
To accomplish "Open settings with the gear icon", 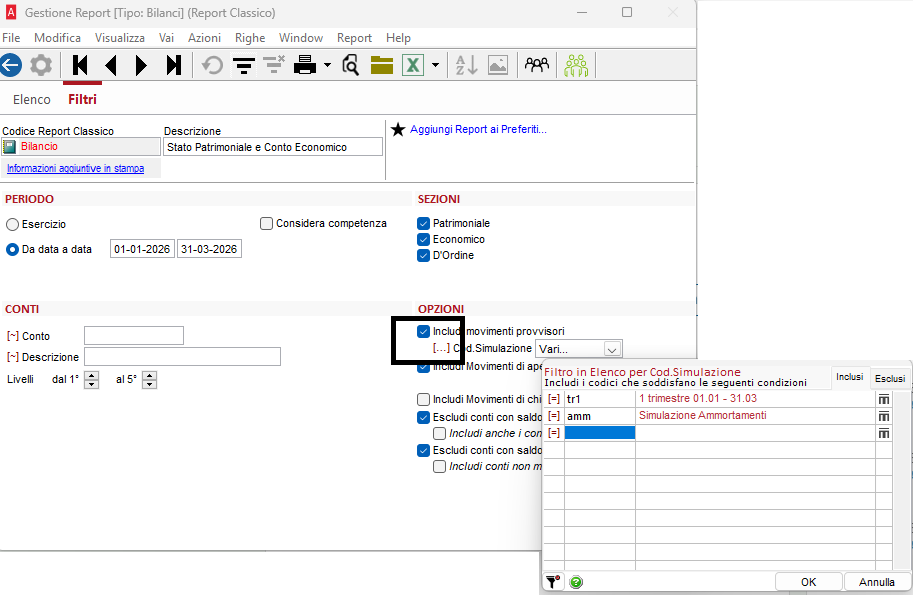I will pyautogui.click(x=41, y=65).
